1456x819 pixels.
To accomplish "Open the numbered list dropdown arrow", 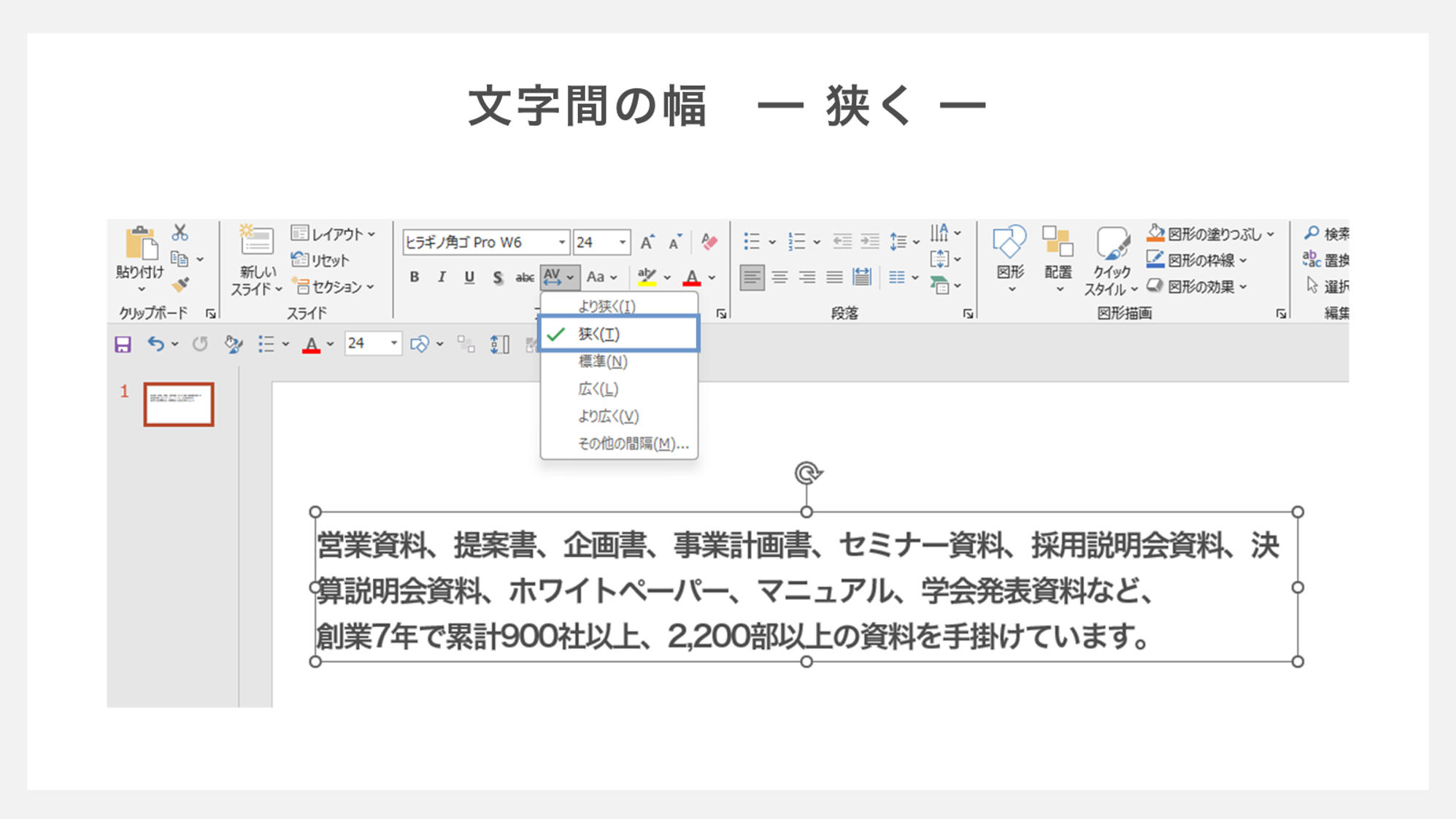I will point(817,242).
